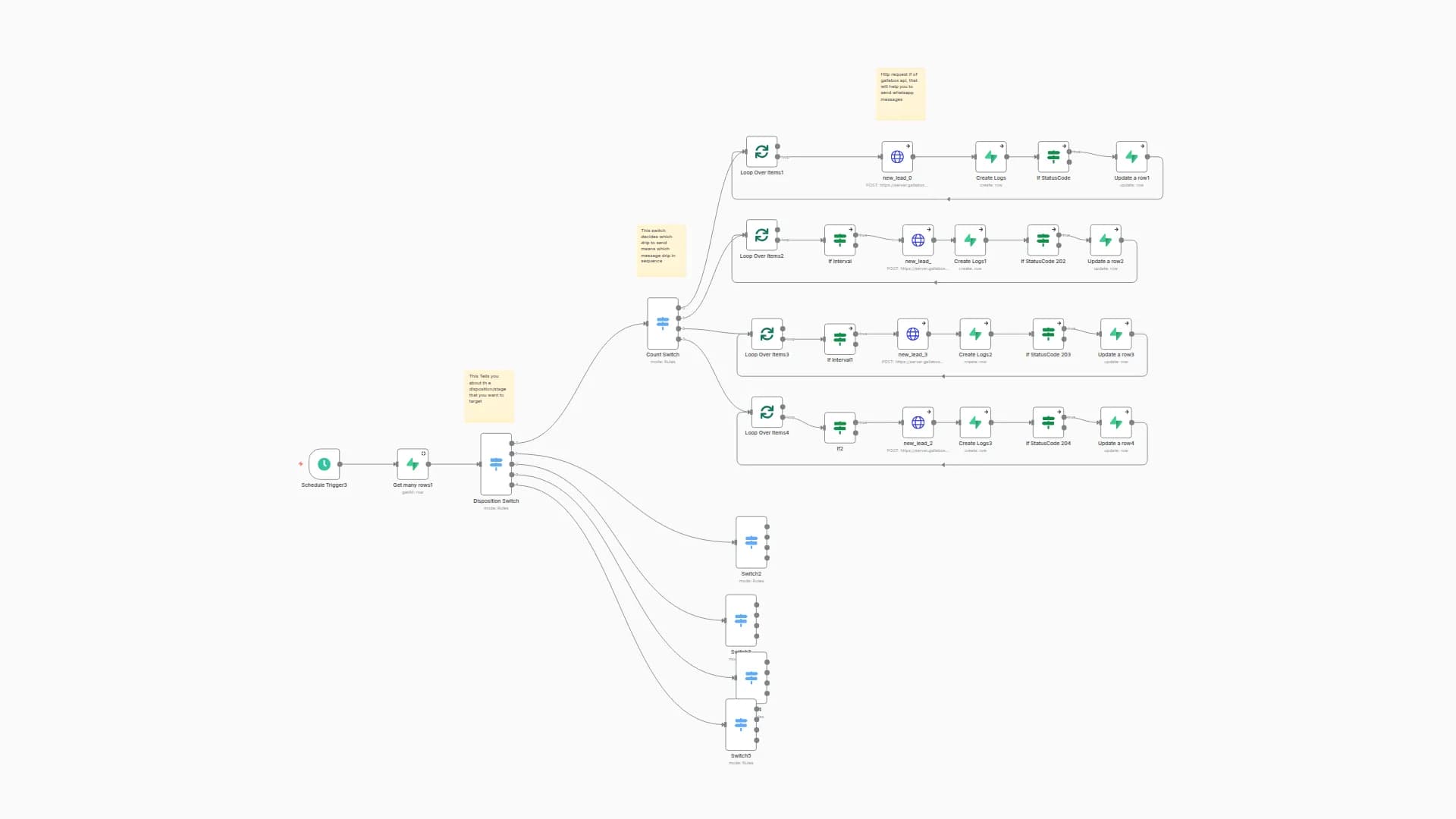
Task: Click the Update a row1 node
Action: [1131, 157]
